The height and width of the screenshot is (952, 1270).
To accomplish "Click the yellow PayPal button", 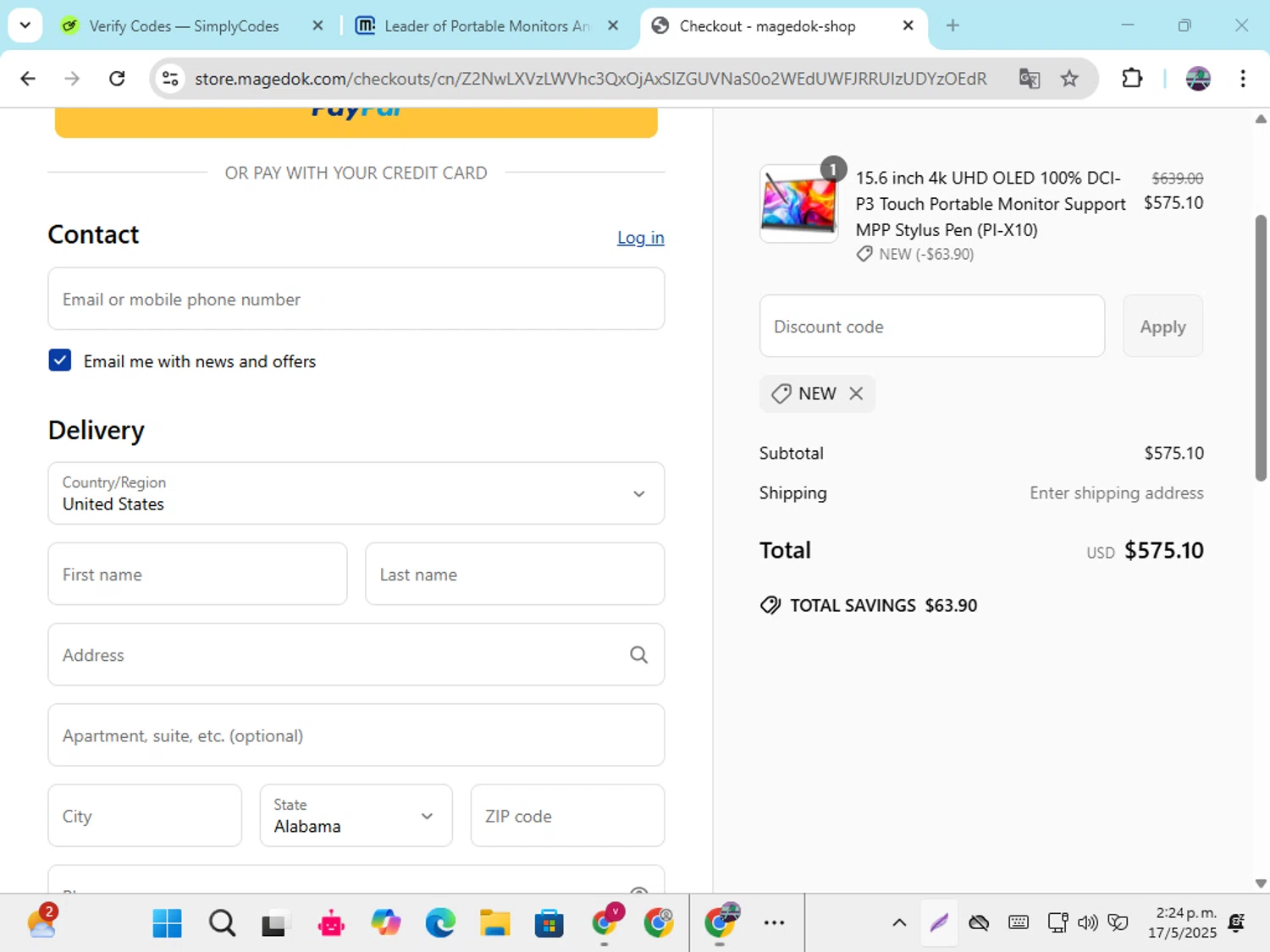I will tap(356, 122).
